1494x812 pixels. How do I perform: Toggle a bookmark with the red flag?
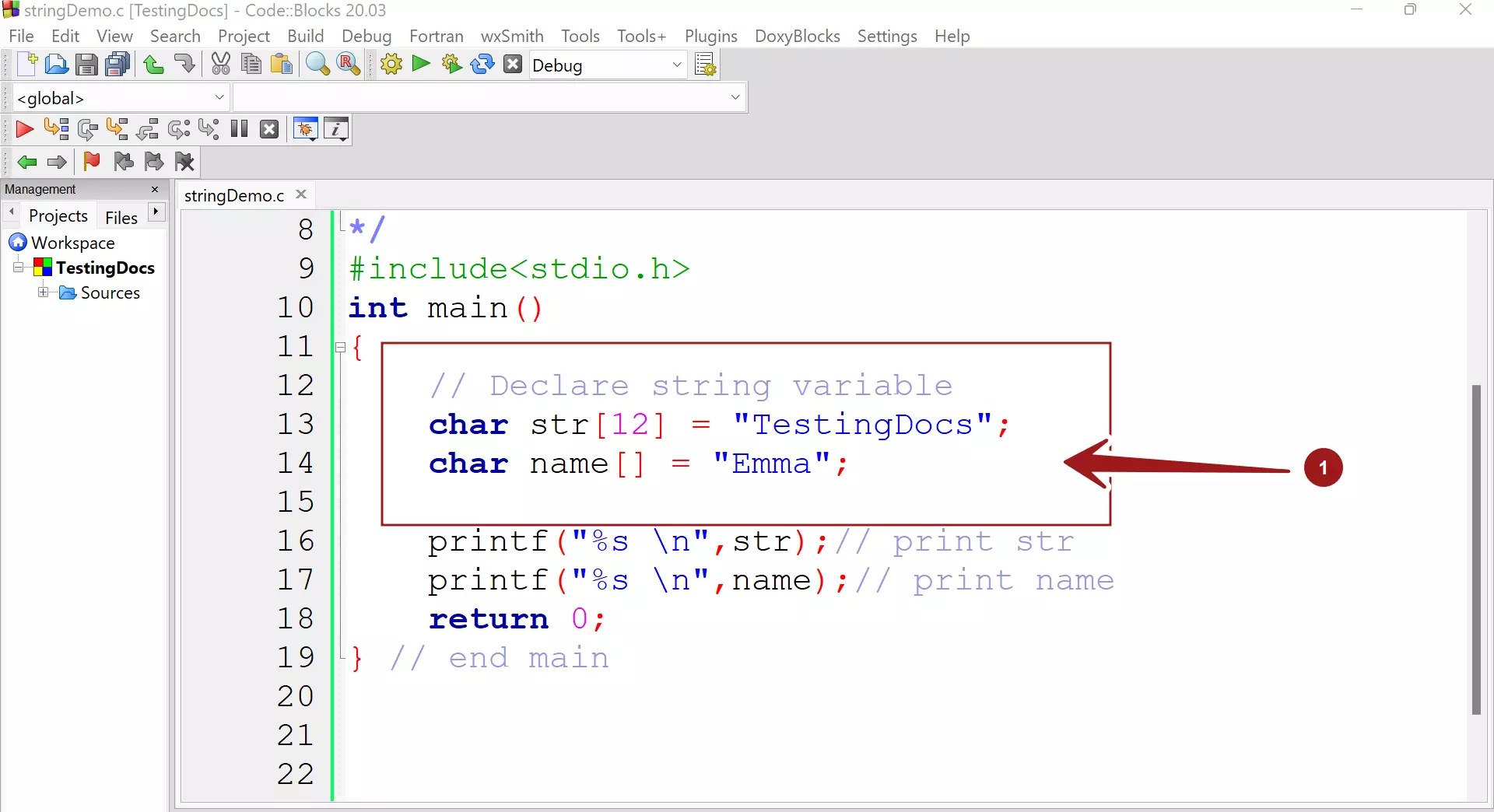(x=92, y=162)
